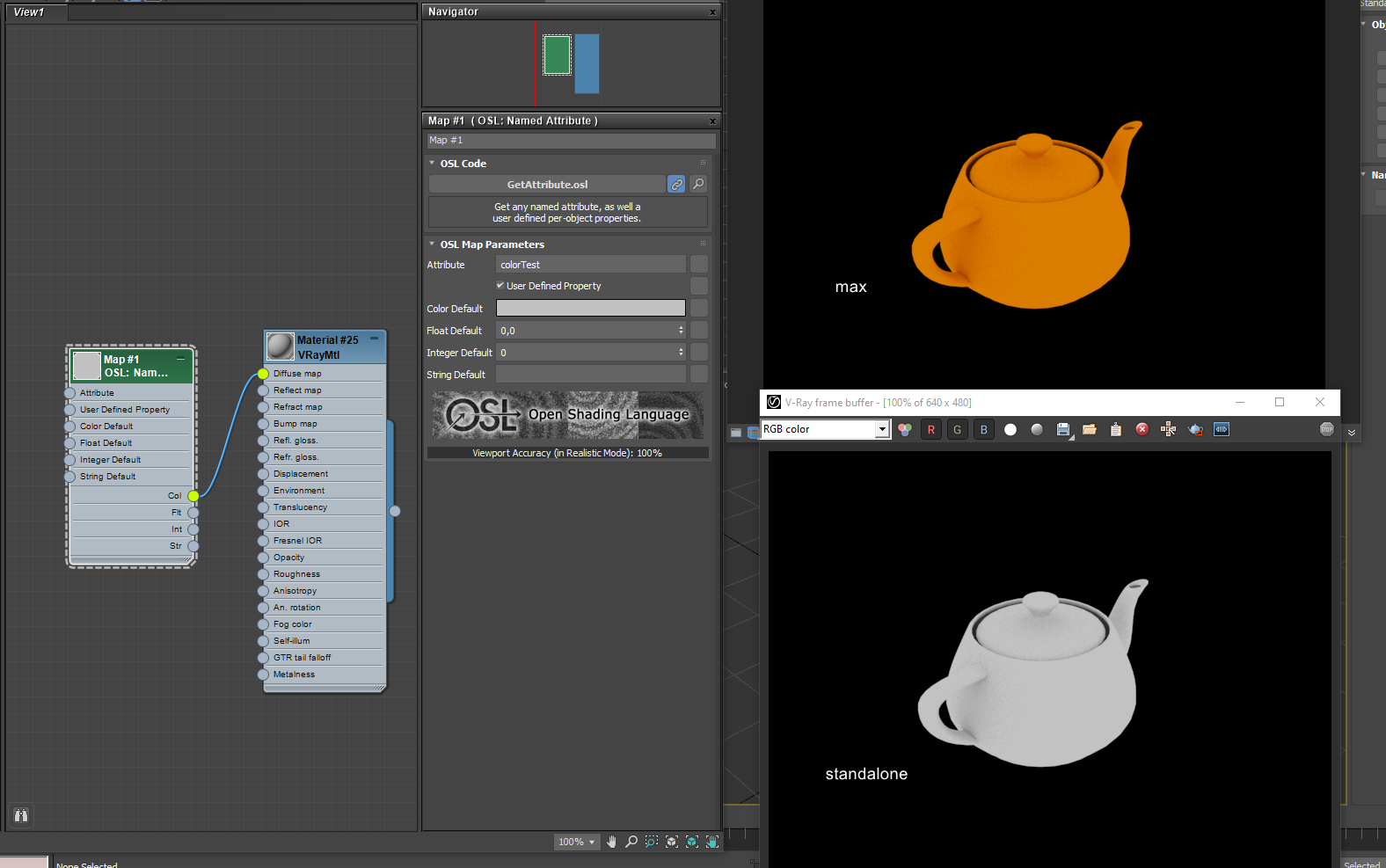Screen dimensions: 1386x868
Task: Activate the Zoom Region tool
Action: pos(652,842)
